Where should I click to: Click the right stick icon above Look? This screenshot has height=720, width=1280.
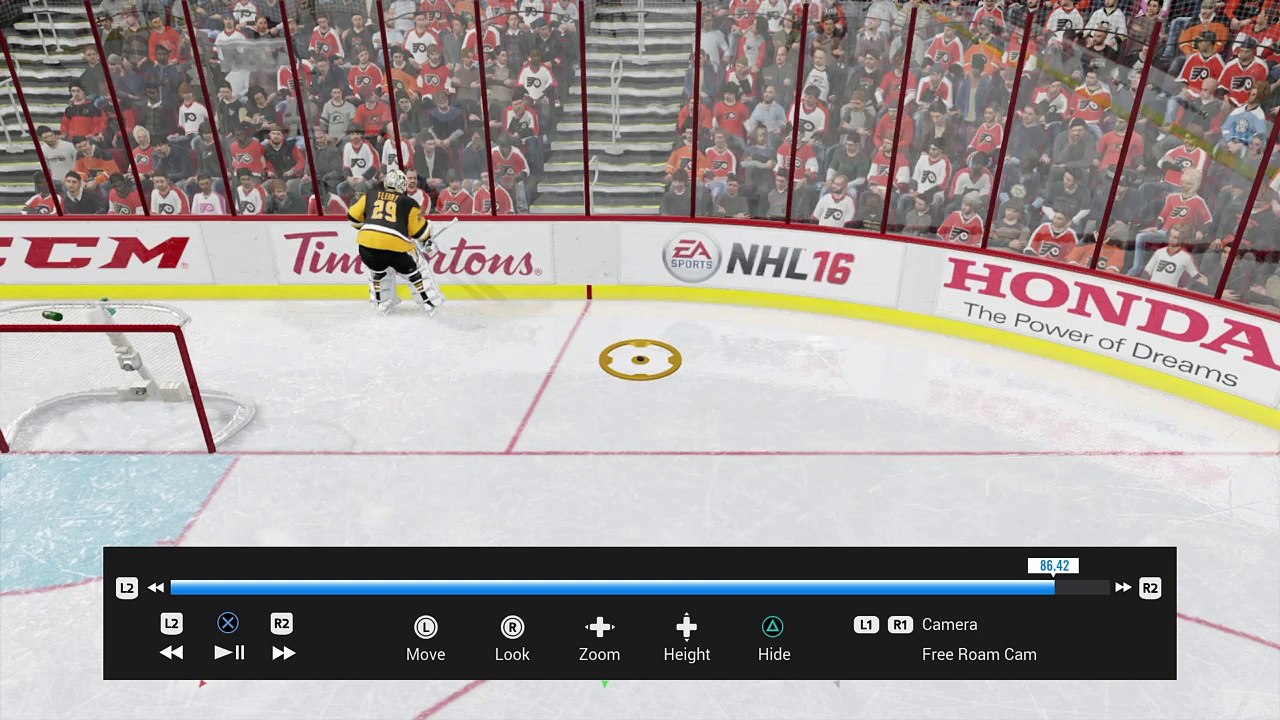point(512,627)
